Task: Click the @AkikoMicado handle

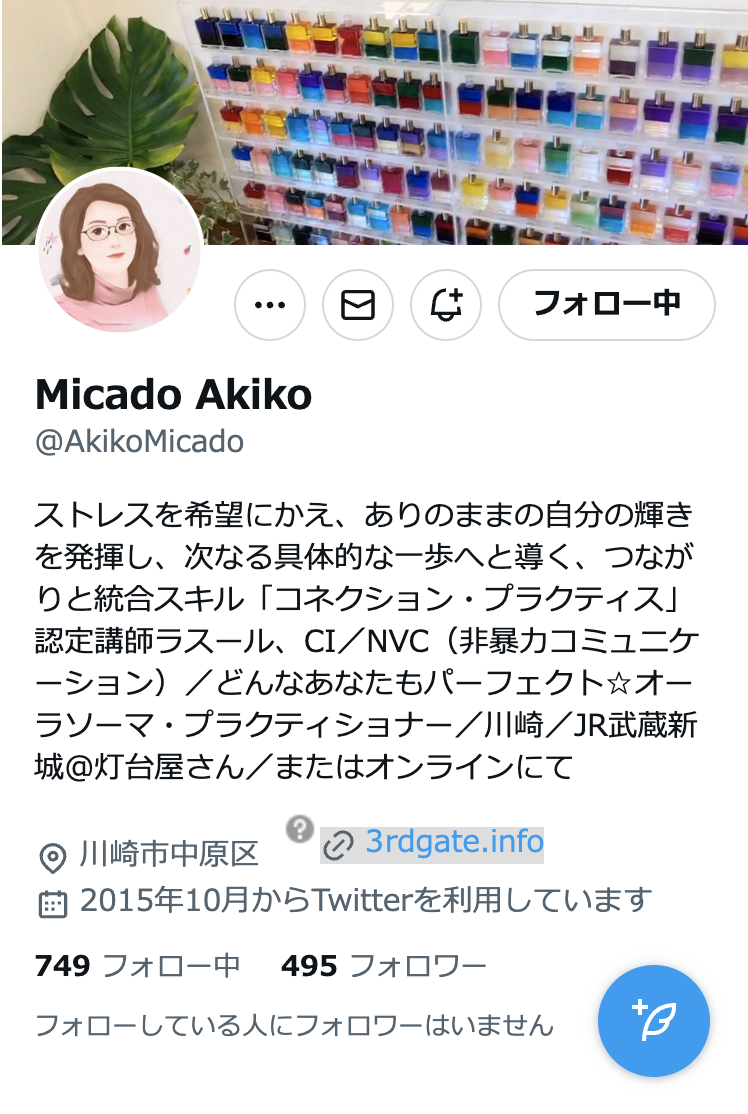Action: (139, 441)
